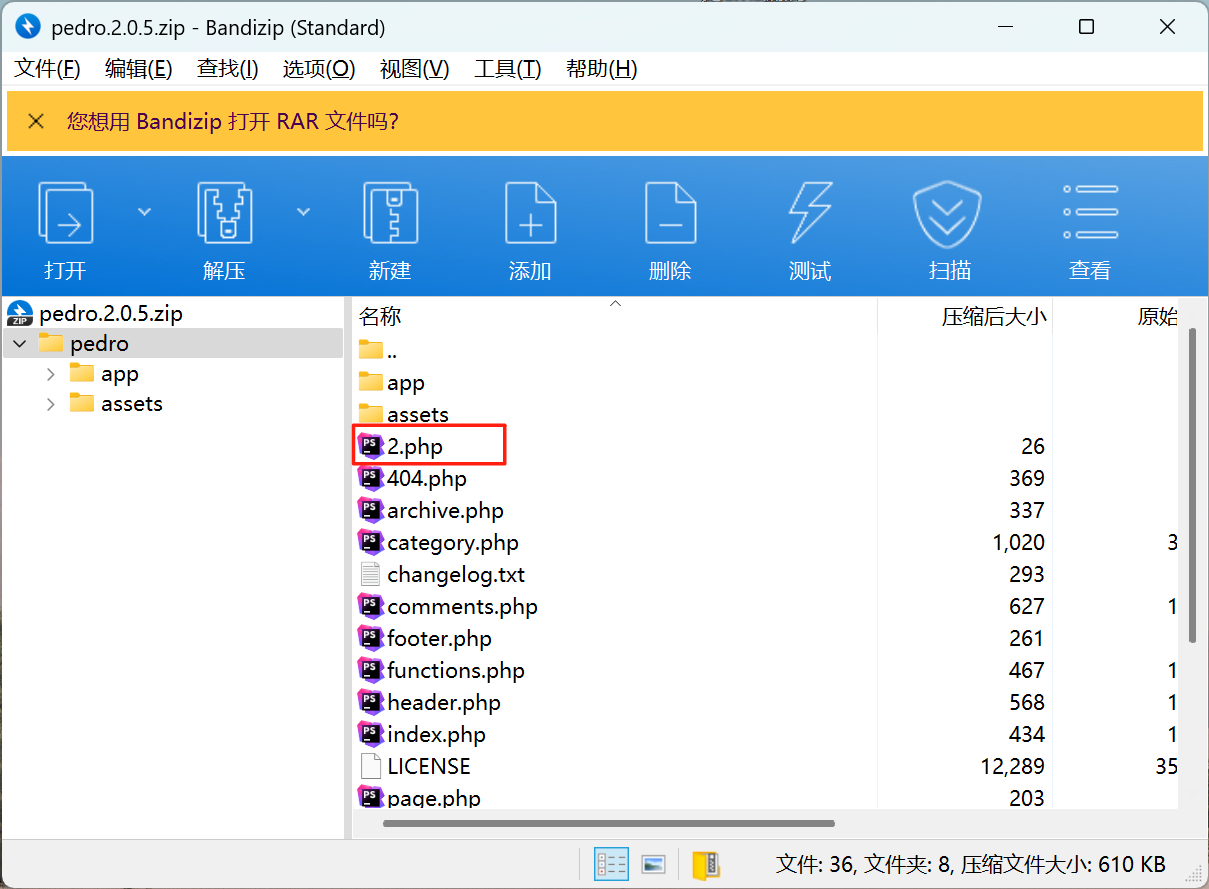Open the 工具(T) menu
Image resolution: width=1209 pixels, height=889 pixels.
tap(508, 69)
